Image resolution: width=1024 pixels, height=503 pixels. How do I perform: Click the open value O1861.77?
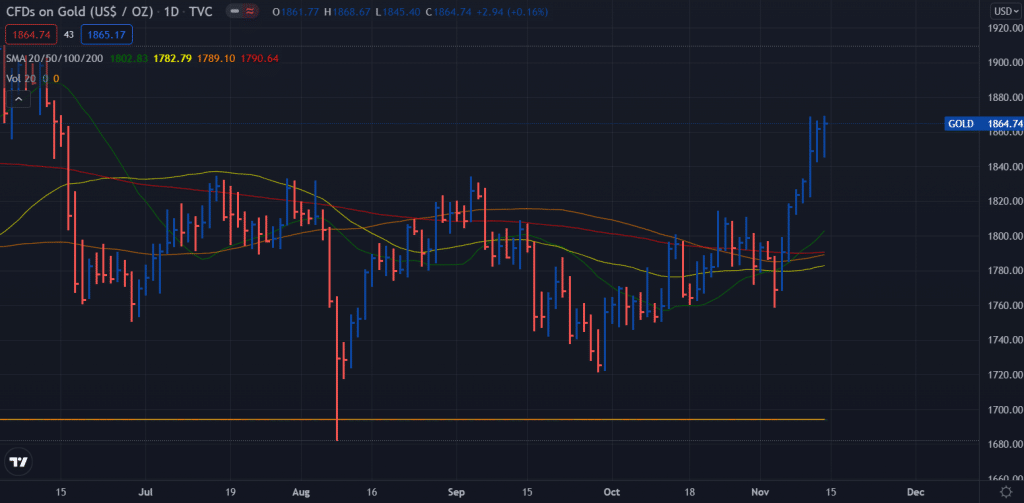[x=297, y=12]
